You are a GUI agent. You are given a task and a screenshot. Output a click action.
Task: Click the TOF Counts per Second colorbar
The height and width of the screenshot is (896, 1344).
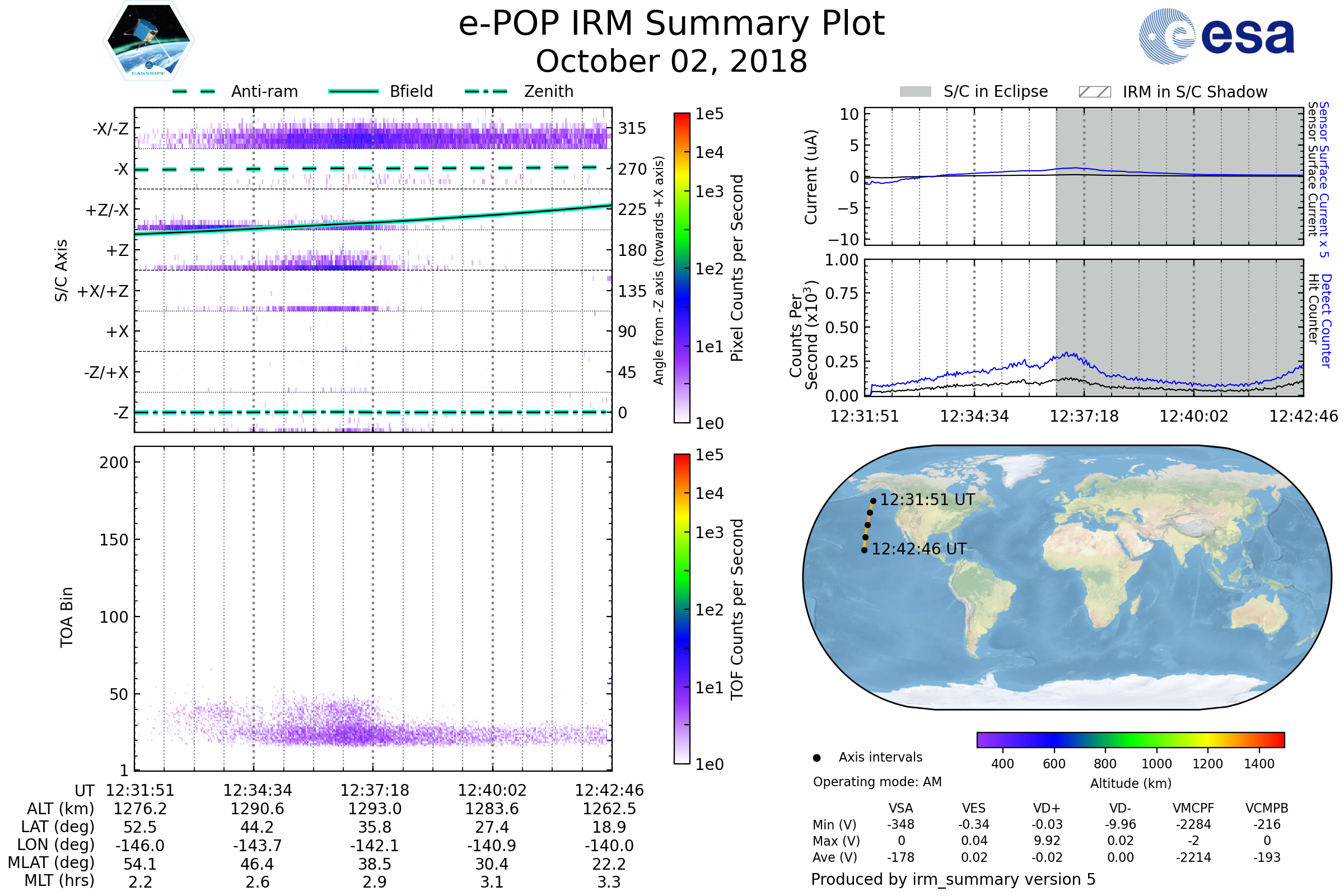click(682, 609)
